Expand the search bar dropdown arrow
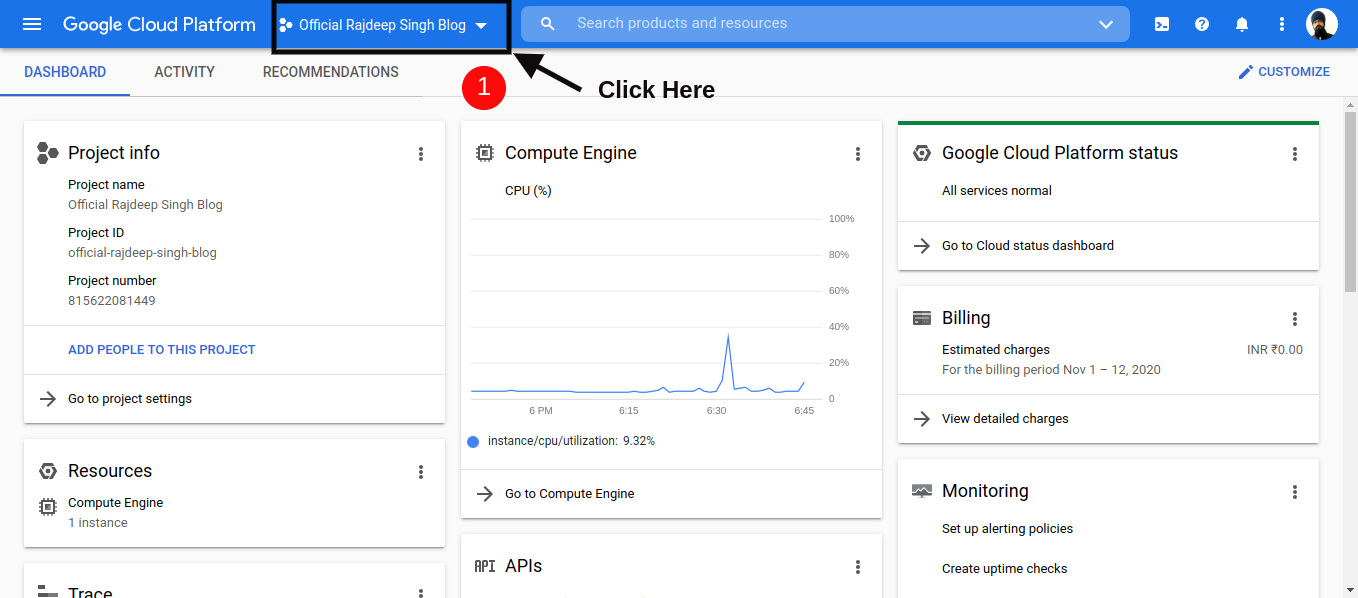Viewport: 1358px width, 598px height. (1106, 24)
